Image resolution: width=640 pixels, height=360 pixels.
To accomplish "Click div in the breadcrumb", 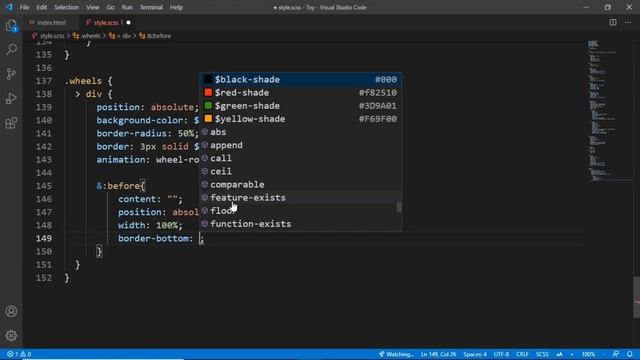I will (127, 36).
